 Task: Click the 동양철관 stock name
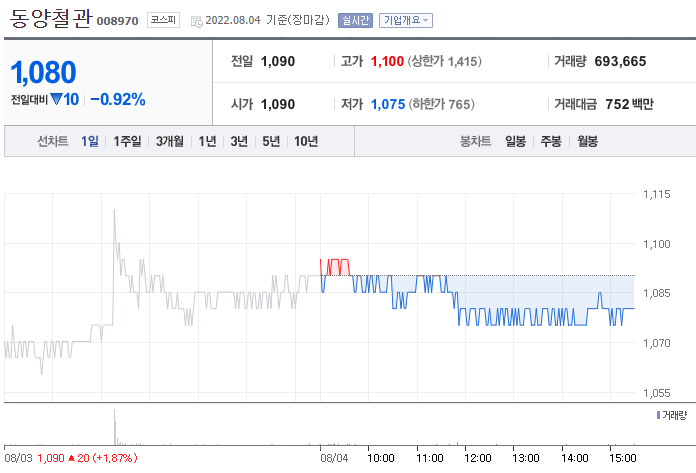click(51, 19)
